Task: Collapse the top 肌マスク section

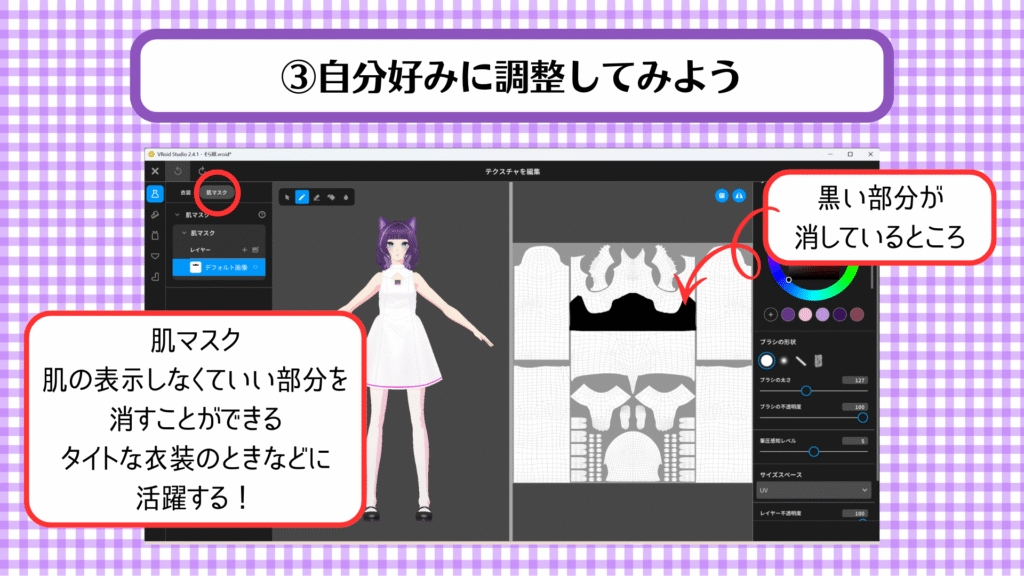Action: tap(177, 215)
